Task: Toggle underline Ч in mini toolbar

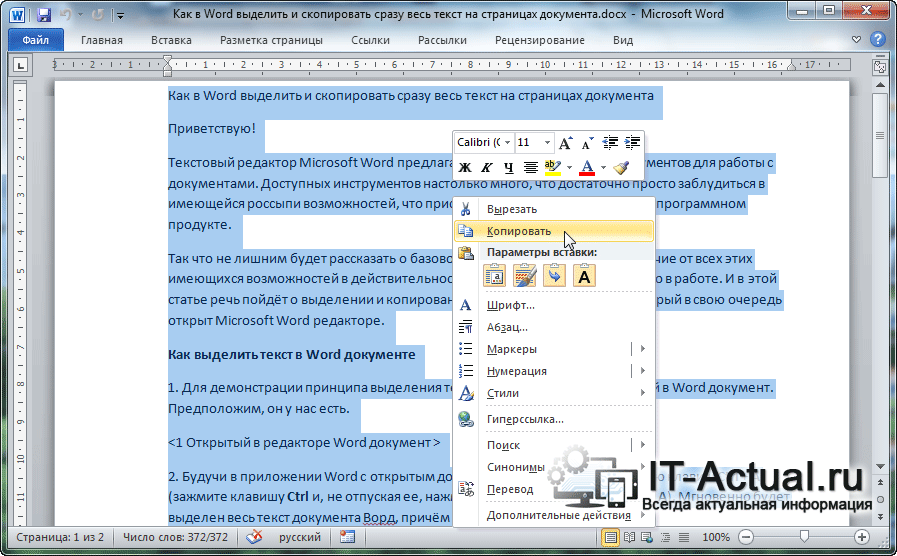Action: (509, 168)
